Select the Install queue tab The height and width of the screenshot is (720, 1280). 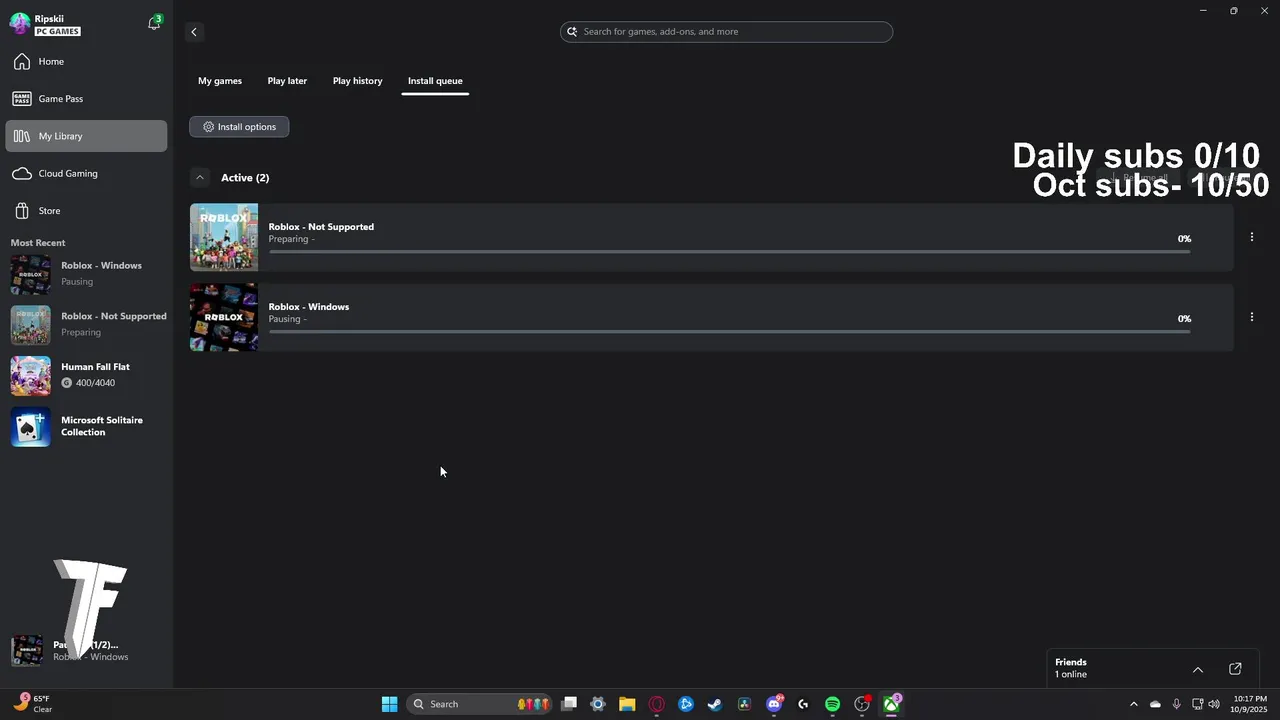(435, 81)
